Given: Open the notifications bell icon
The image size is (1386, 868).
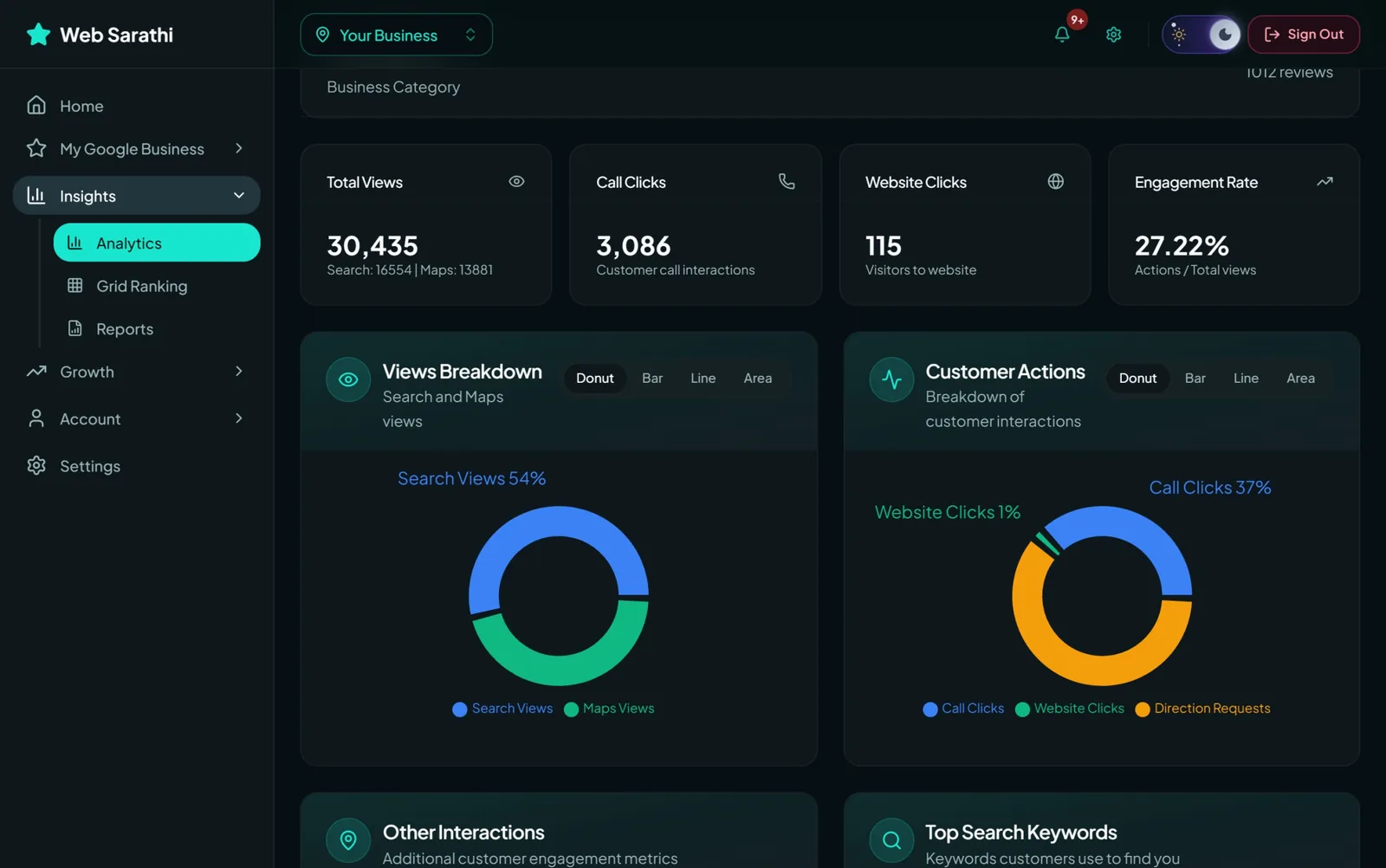Looking at the screenshot, I should point(1062,35).
